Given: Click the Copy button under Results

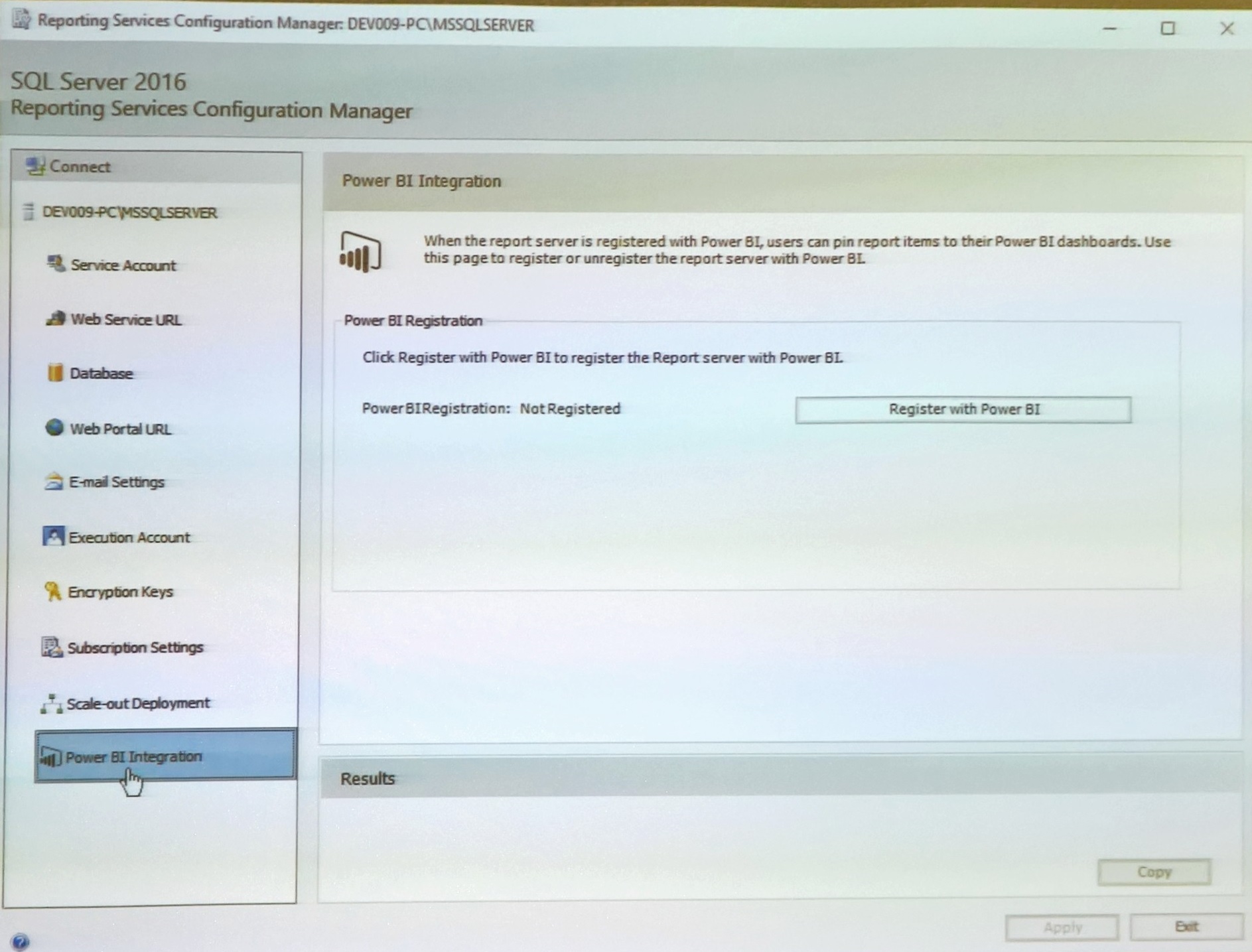Looking at the screenshot, I should pyautogui.click(x=1154, y=871).
